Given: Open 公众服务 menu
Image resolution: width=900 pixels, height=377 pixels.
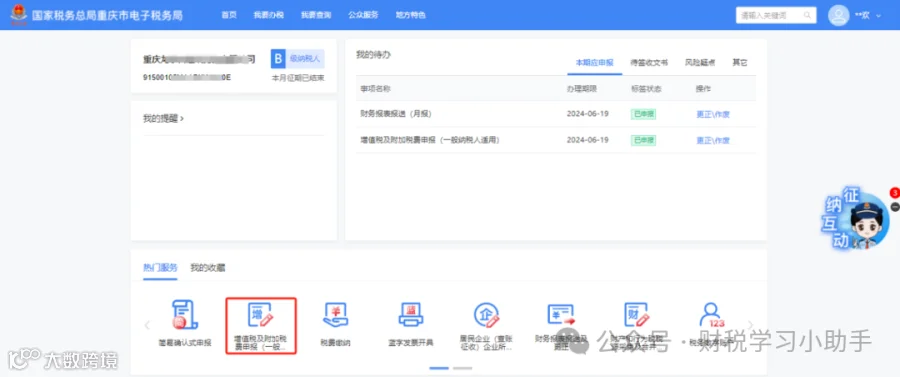Looking at the screenshot, I should [363, 15].
